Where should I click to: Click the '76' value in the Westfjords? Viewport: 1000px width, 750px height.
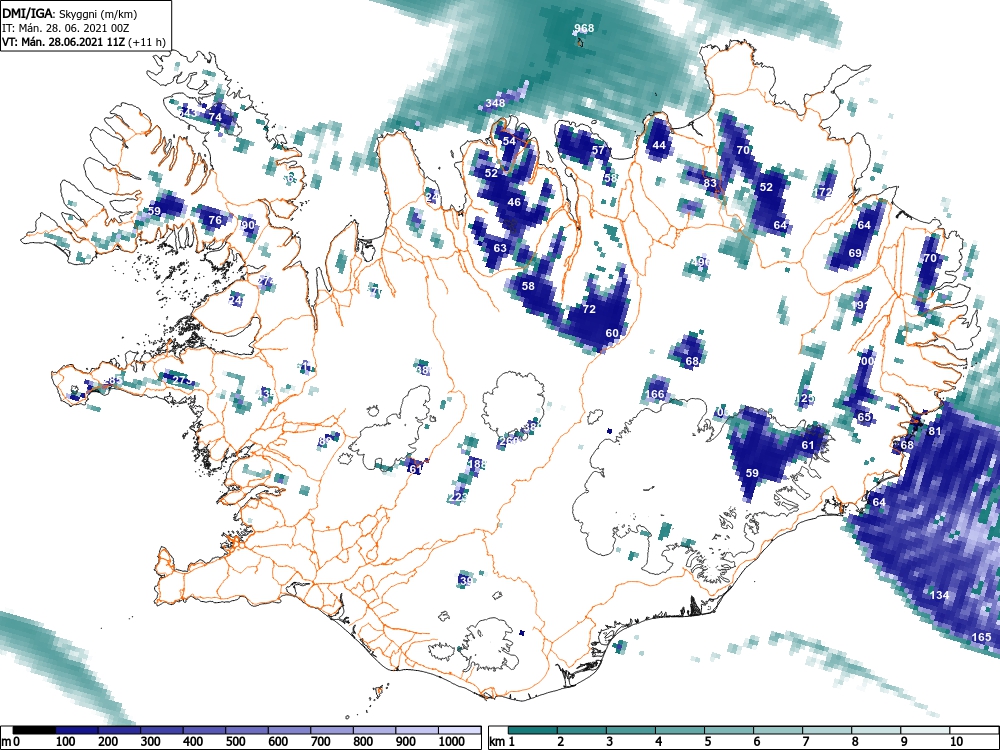pos(216,220)
